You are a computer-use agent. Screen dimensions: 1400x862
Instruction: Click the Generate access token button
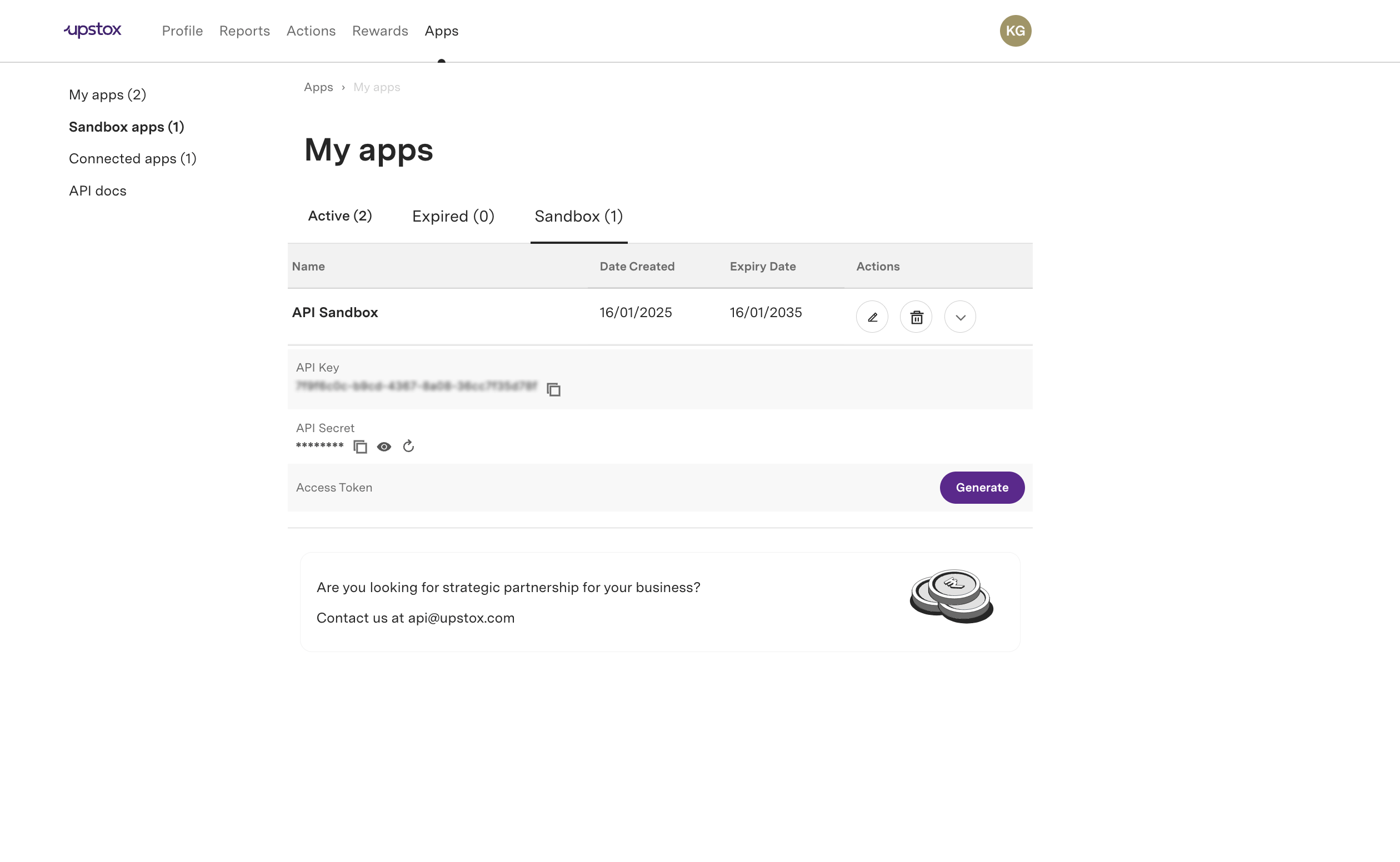tap(982, 488)
